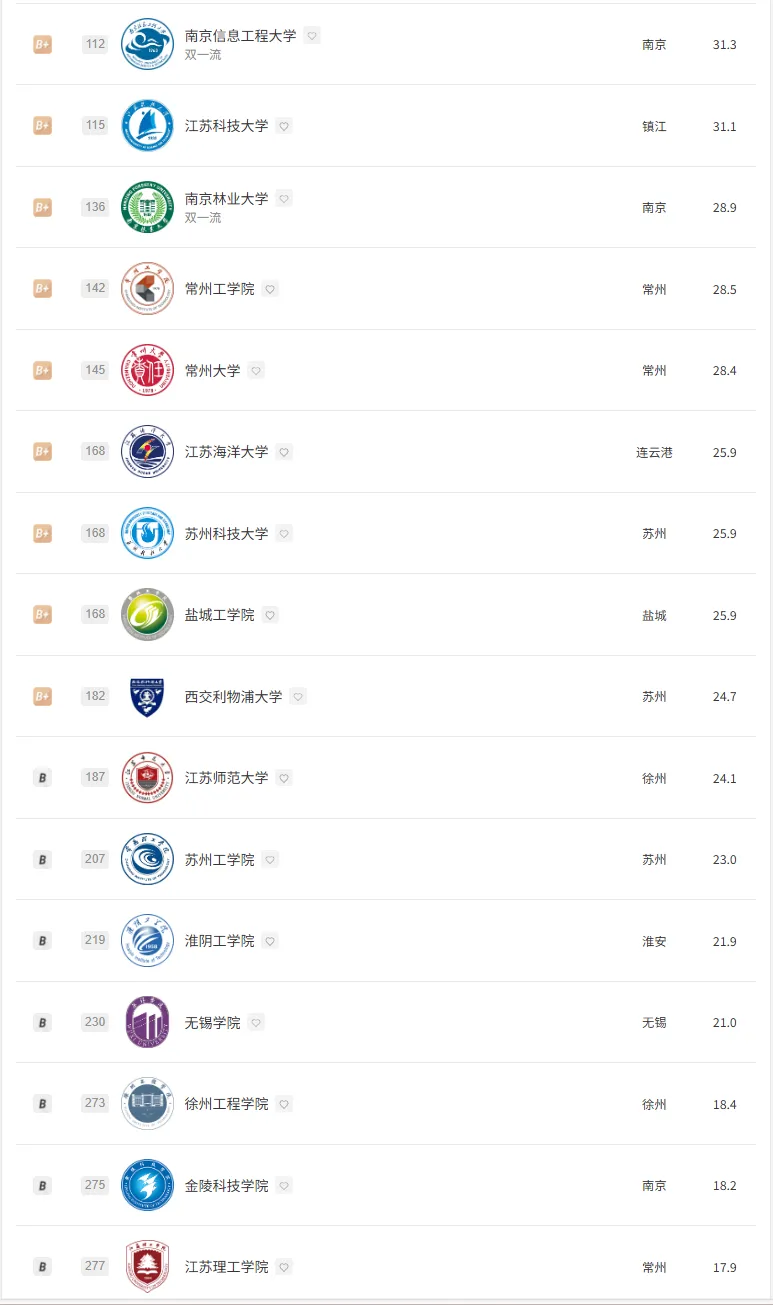Click the 淮阴工学院 name link
Image resolution: width=773 pixels, height=1305 pixels.
[x=219, y=941]
